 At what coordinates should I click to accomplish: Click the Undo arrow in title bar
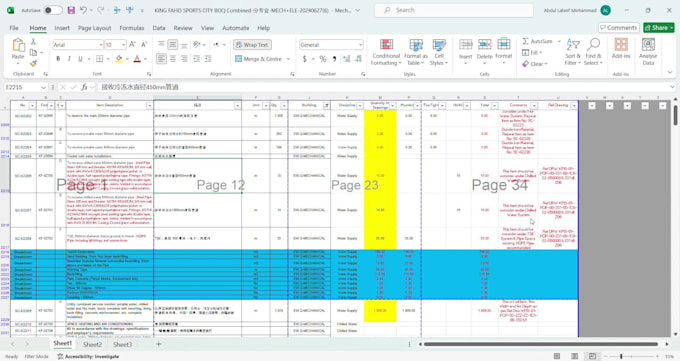[84, 10]
